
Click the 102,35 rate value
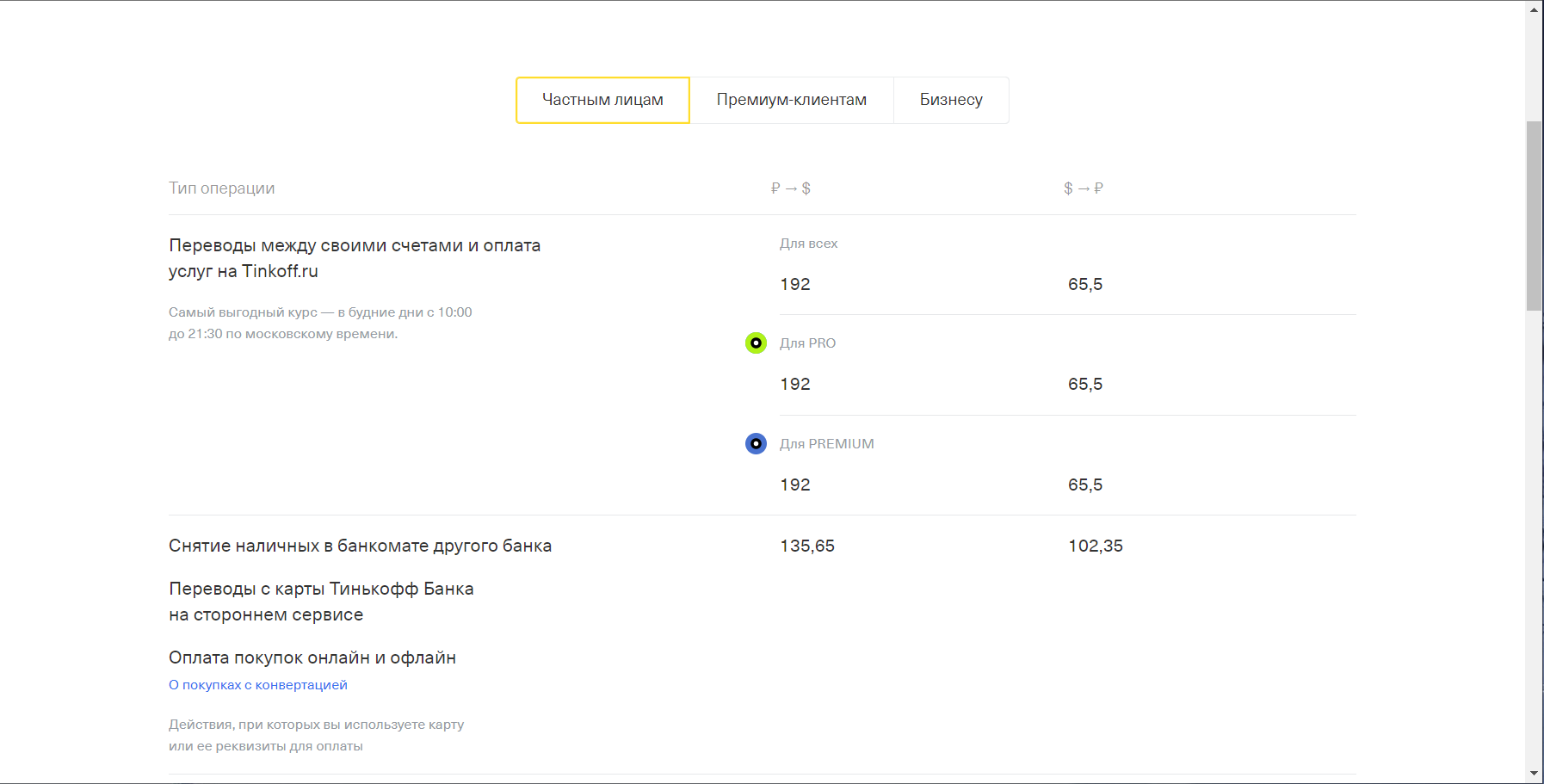click(x=1096, y=546)
